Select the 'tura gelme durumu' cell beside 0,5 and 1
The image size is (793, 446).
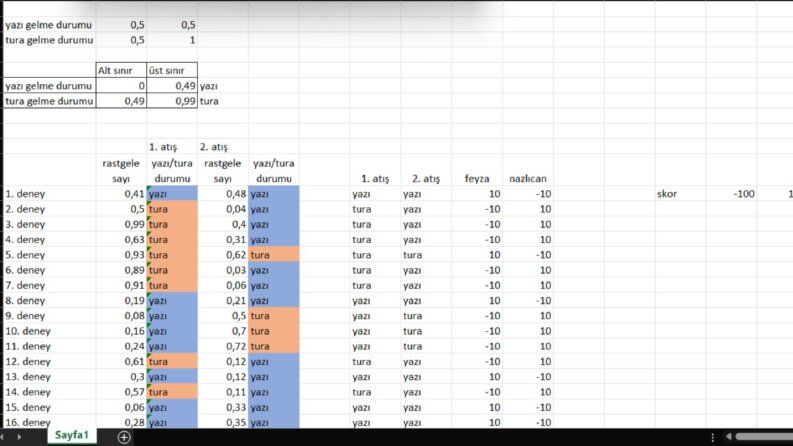pyautogui.click(x=50, y=40)
